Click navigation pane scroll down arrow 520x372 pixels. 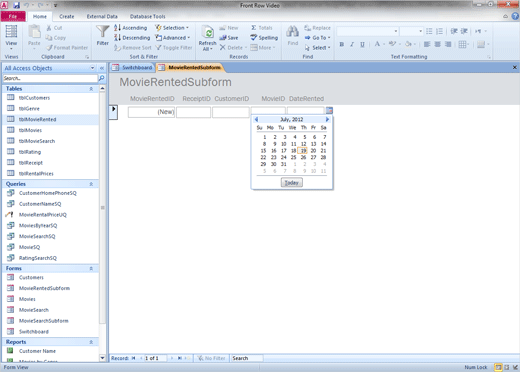pyautogui.click(x=102, y=358)
